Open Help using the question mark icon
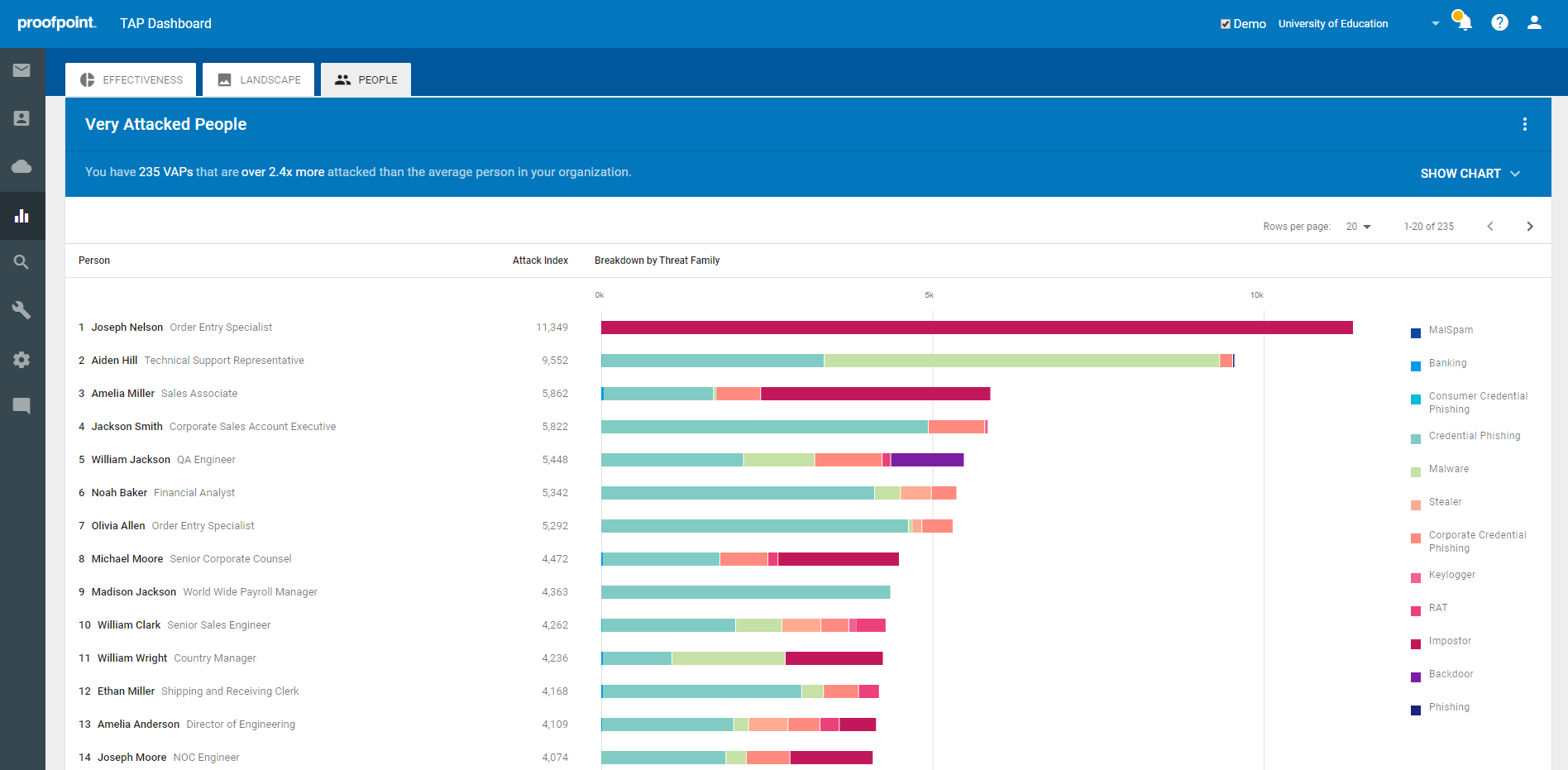Viewport: 1568px width, 770px height. (1499, 22)
